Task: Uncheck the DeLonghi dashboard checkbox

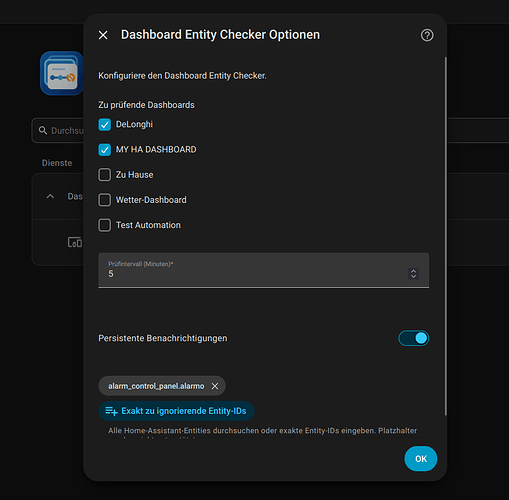Action: pyautogui.click(x=105, y=125)
